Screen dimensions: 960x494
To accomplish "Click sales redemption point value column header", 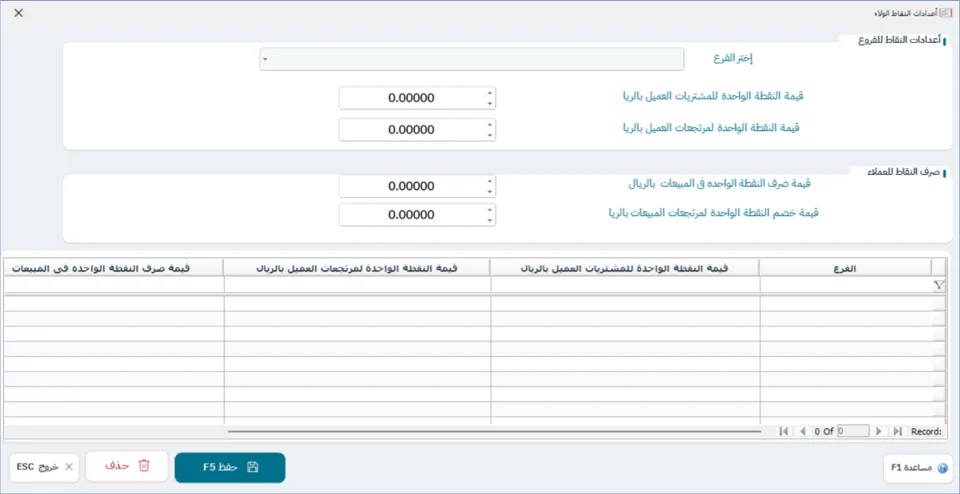I will (x=113, y=268).
